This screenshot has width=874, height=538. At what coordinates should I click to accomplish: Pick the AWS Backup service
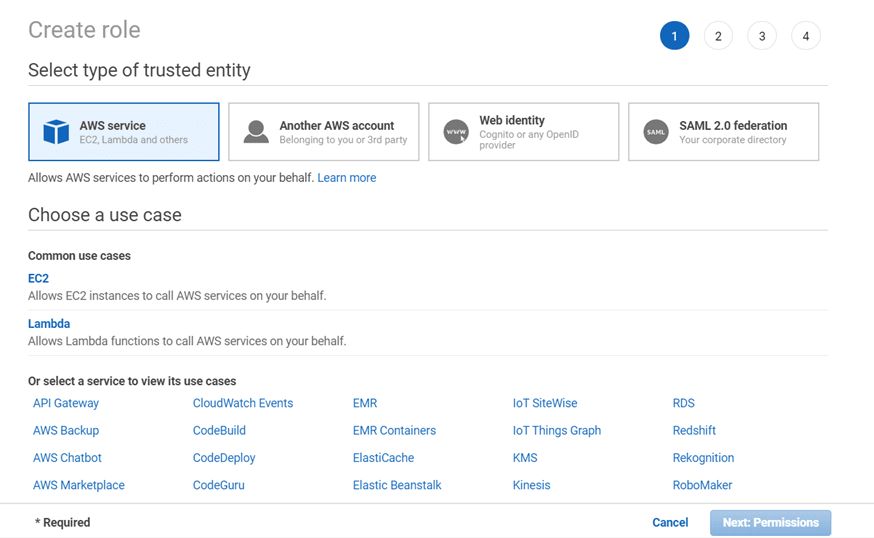tap(66, 430)
